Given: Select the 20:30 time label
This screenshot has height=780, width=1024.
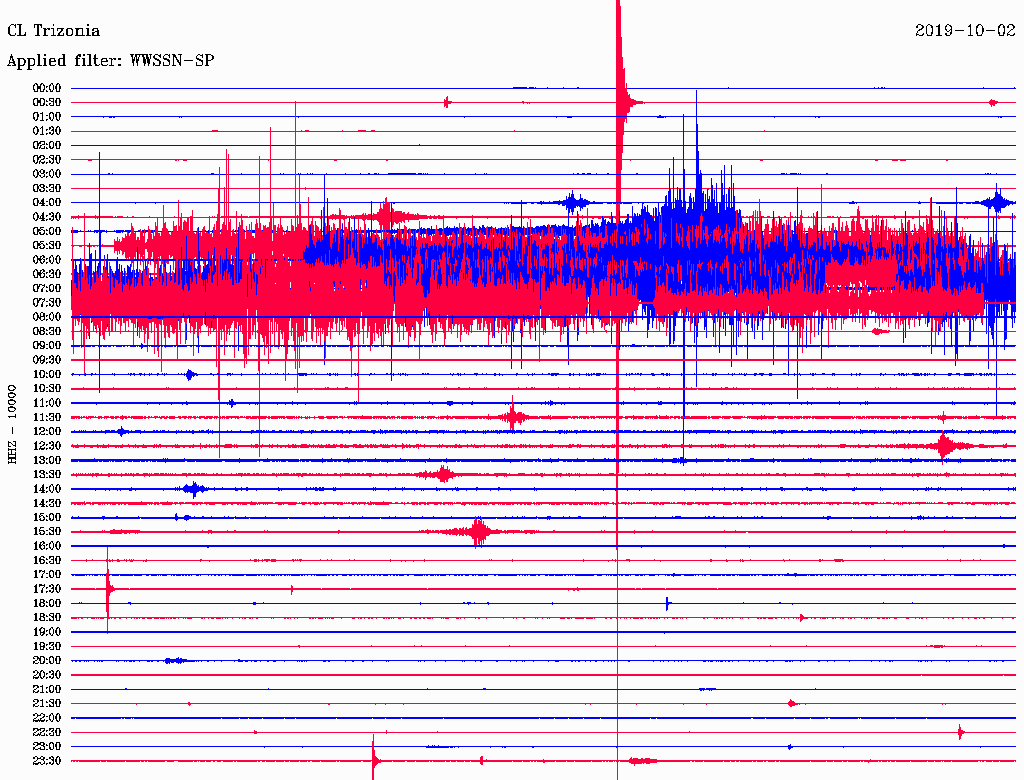Looking at the screenshot, I should point(47,675).
